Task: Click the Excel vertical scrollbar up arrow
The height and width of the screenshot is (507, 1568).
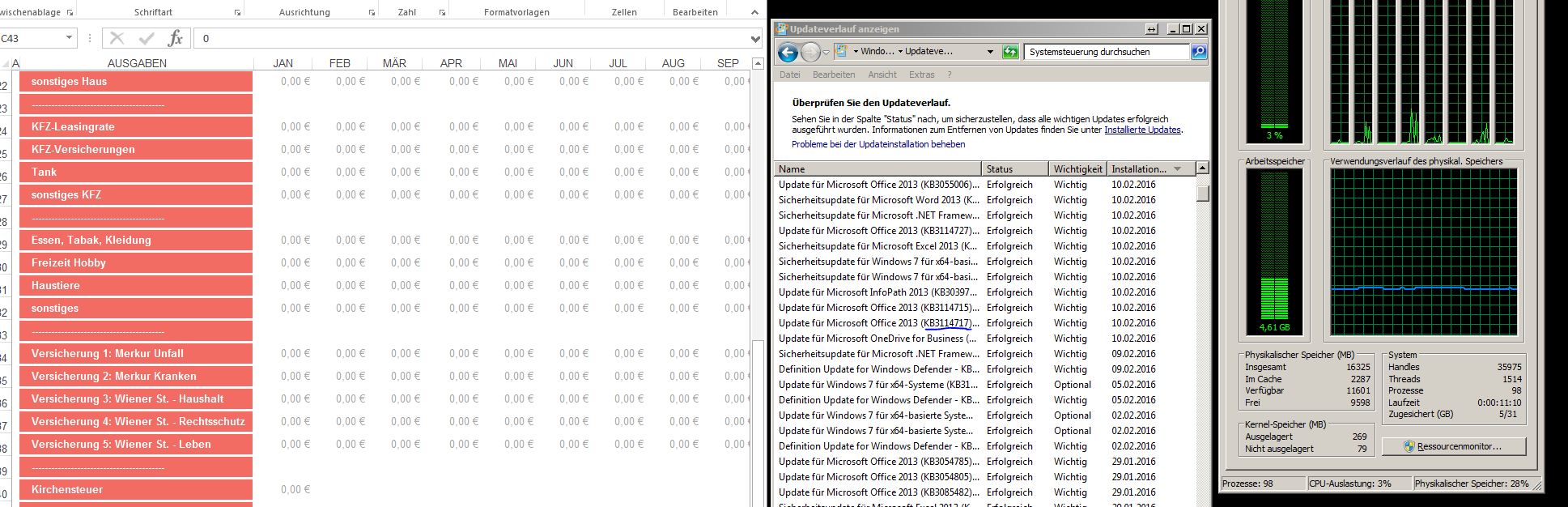Action: point(758,63)
